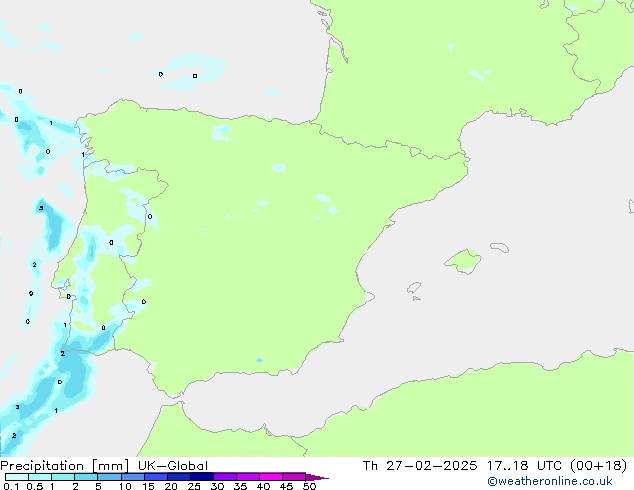Click the '(00+18)' forecast offset text
Viewport: 634px width, 490px height.
(598, 466)
